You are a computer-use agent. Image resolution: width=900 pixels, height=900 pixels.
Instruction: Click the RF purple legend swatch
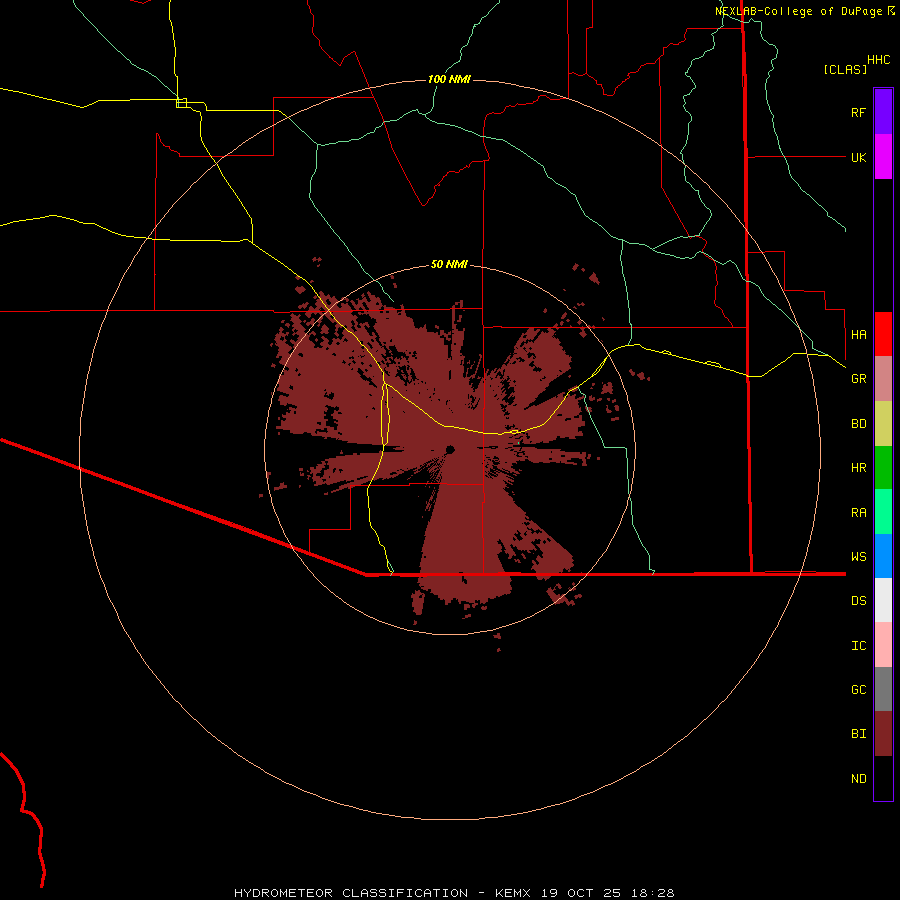coord(883,112)
